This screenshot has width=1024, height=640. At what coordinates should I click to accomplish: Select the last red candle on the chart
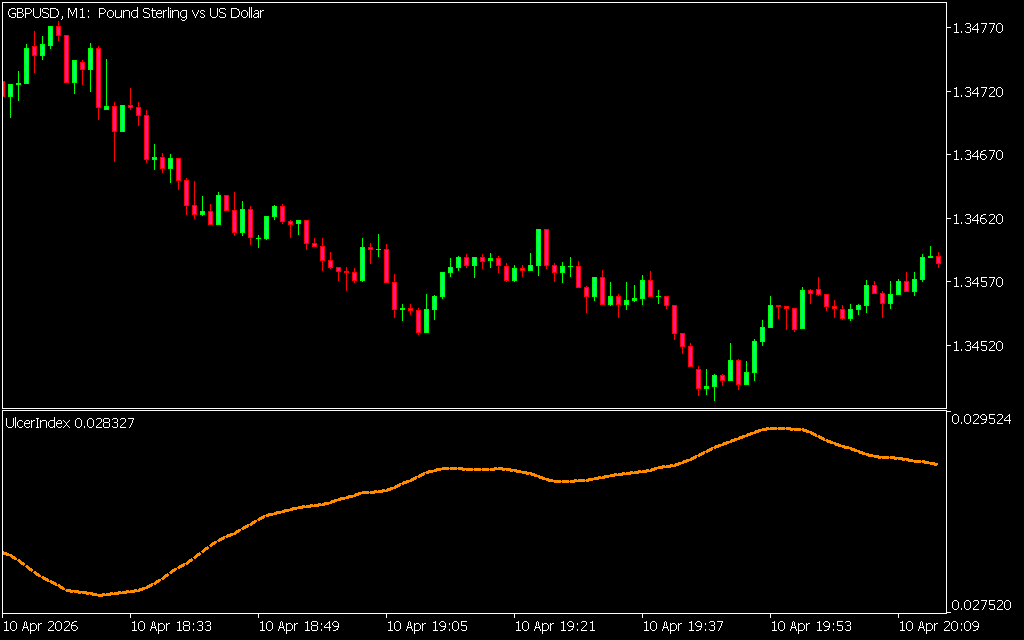(x=938, y=260)
